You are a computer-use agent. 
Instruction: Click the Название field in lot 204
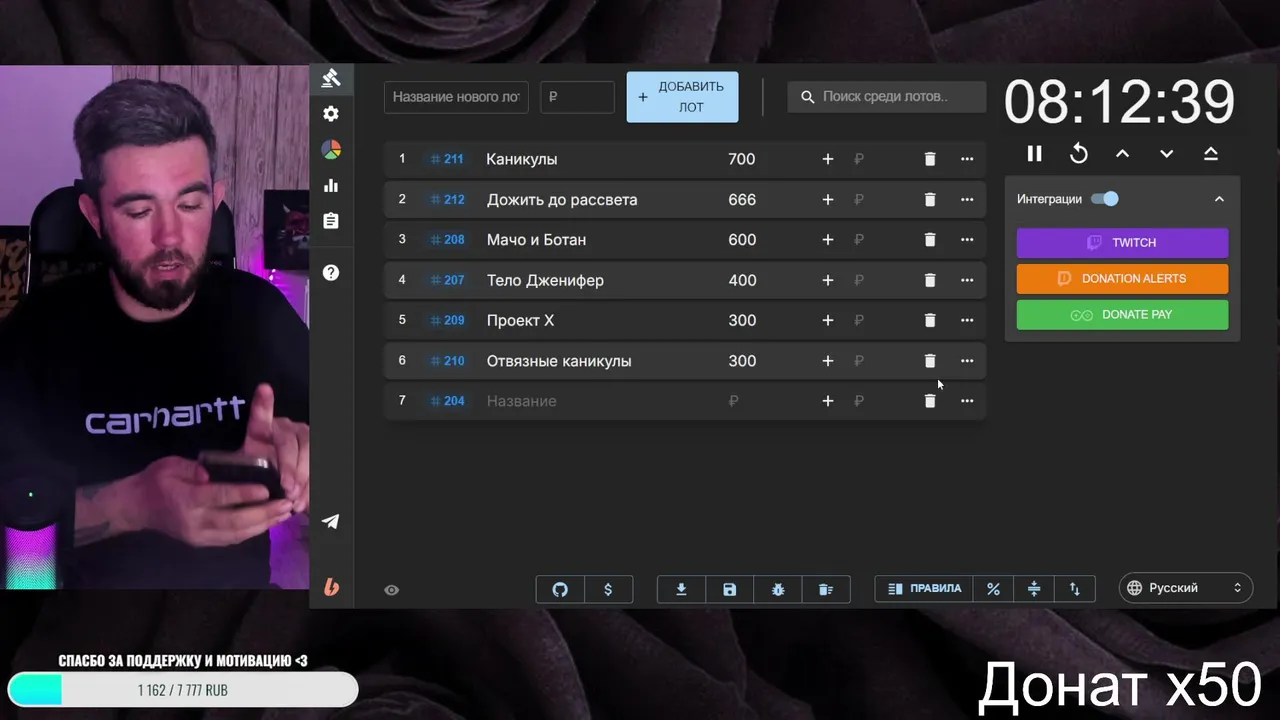pos(595,401)
